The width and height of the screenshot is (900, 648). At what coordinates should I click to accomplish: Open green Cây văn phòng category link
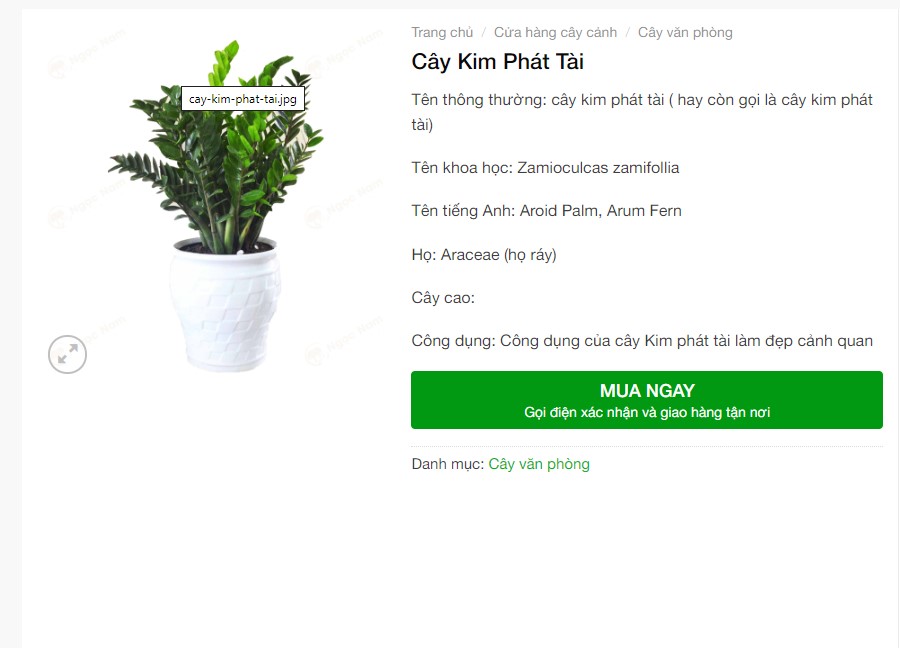(538, 464)
